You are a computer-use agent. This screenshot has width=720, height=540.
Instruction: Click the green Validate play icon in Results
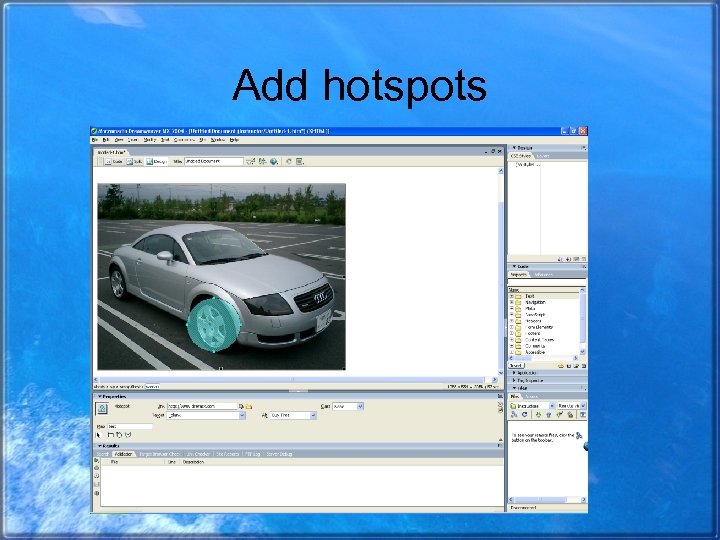pyautogui.click(x=96, y=460)
